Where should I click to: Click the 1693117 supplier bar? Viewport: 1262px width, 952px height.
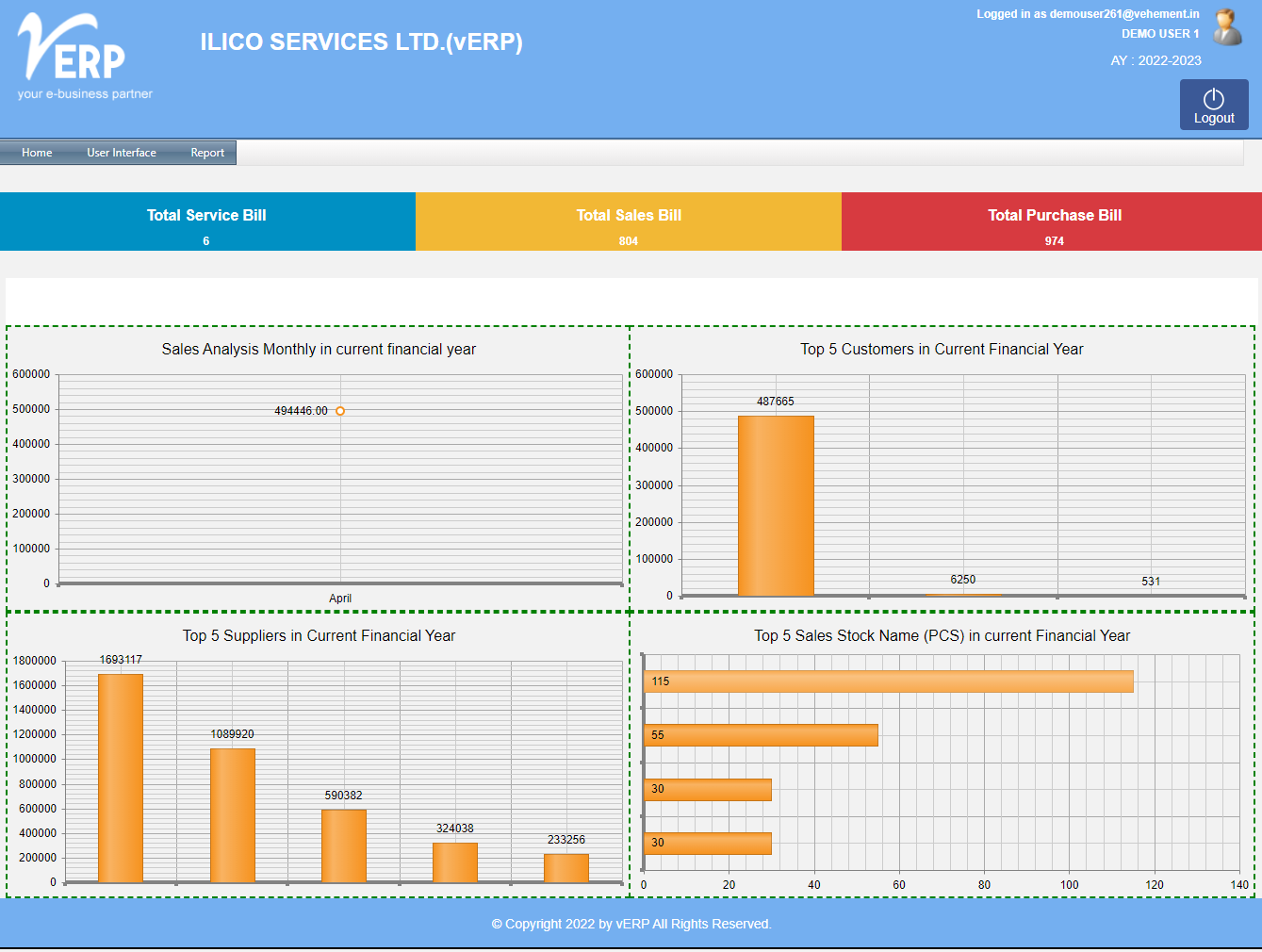pos(121,779)
